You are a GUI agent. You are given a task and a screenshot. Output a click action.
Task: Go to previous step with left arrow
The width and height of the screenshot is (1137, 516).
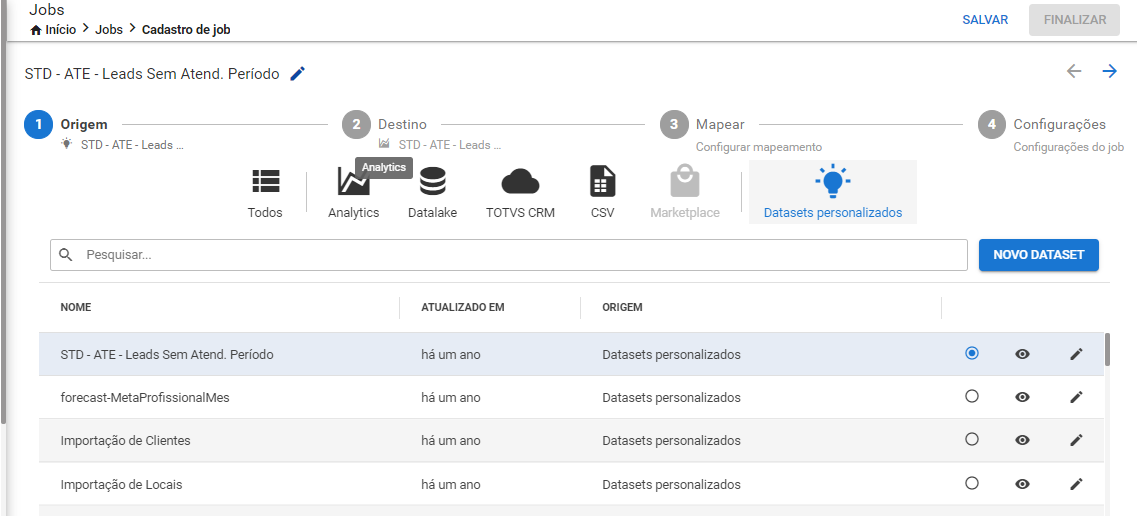[x=1074, y=71]
